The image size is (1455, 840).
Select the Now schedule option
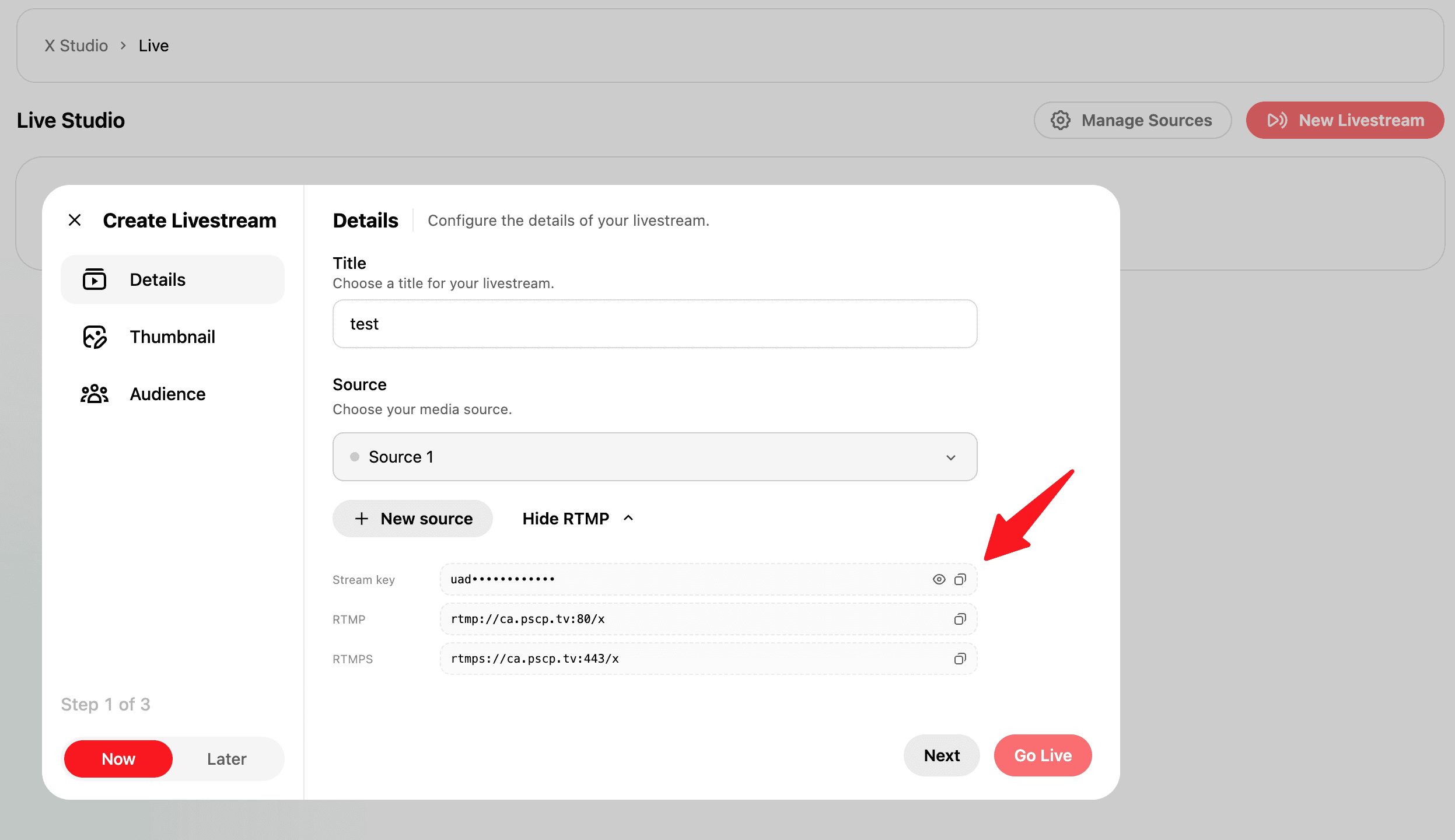click(118, 759)
